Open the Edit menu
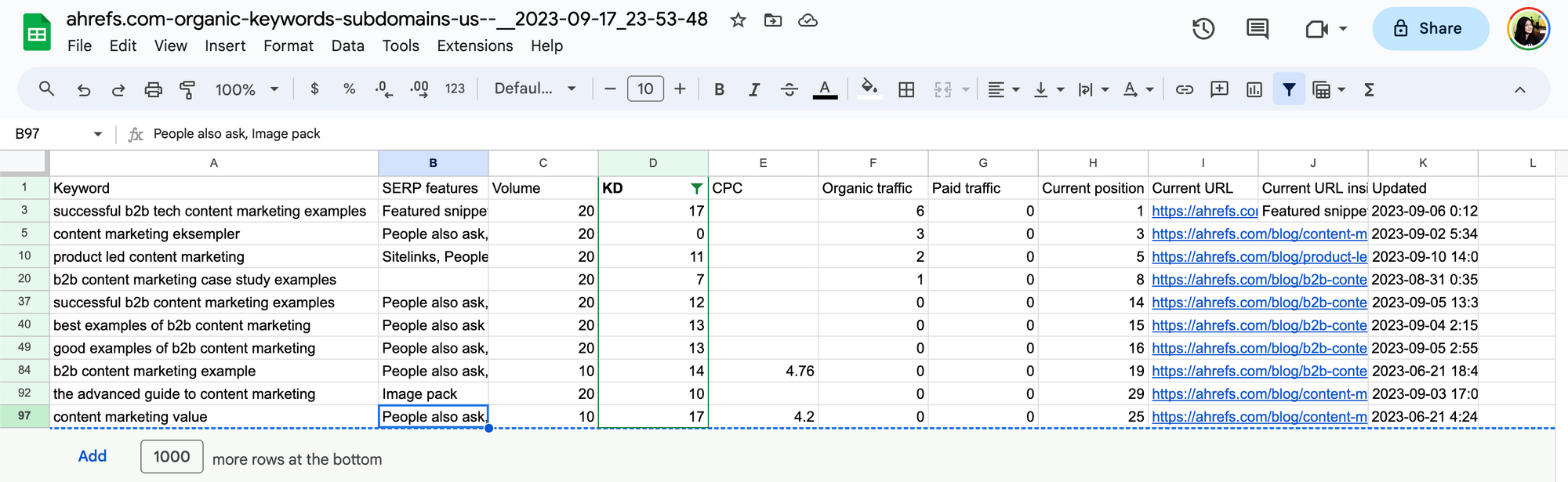The height and width of the screenshot is (482, 1568). [x=123, y=45]
